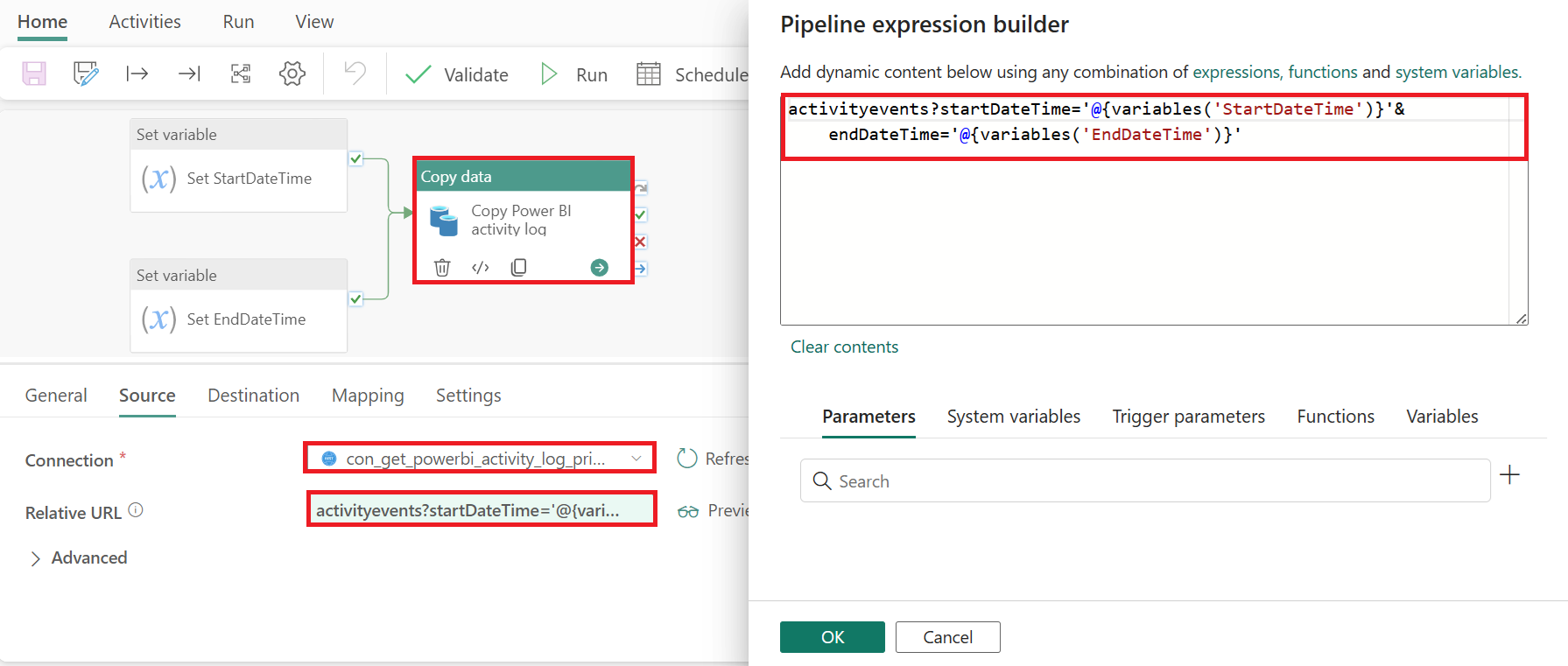The height and width of the screenshot is (666, 1568).
Task: Add new parameter with plus icon
Action: (1510, 475)
